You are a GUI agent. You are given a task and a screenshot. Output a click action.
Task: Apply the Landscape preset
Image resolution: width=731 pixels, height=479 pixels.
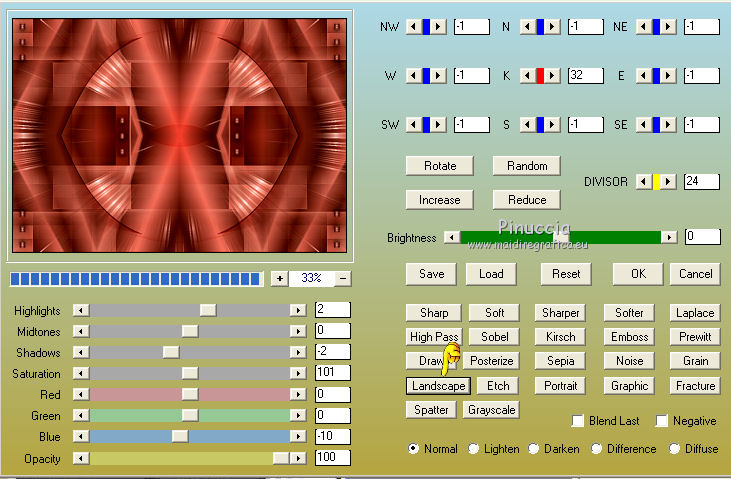point(438,386)
